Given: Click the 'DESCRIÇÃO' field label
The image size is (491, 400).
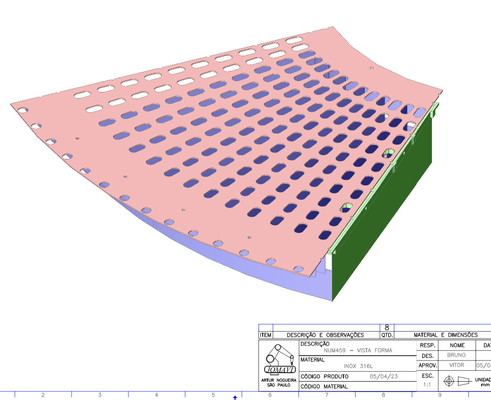Looking at the screenshot, I should tap(315, 344).
